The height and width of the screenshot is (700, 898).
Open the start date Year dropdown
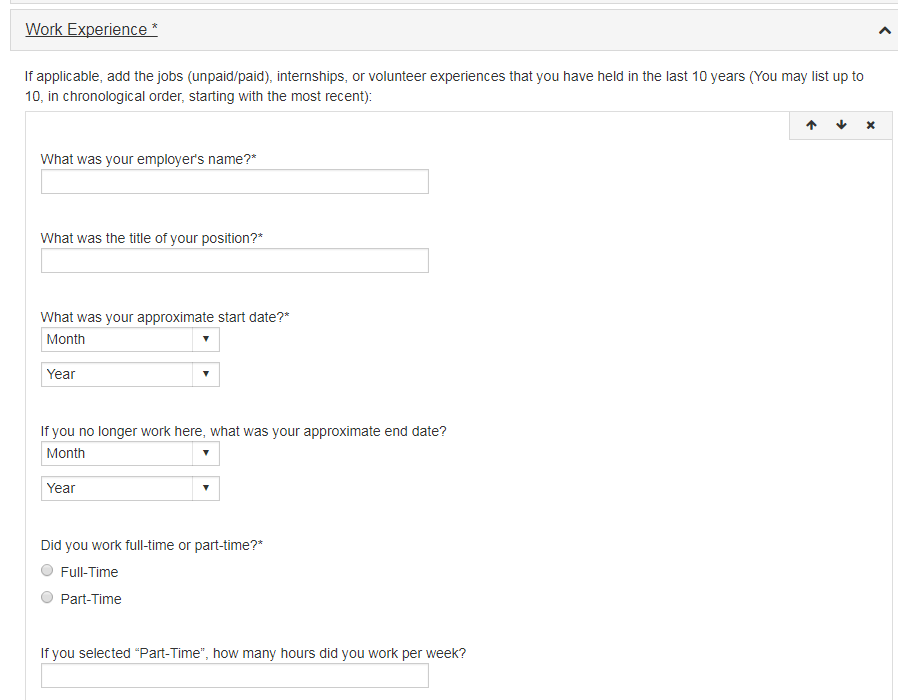(130, 375)
